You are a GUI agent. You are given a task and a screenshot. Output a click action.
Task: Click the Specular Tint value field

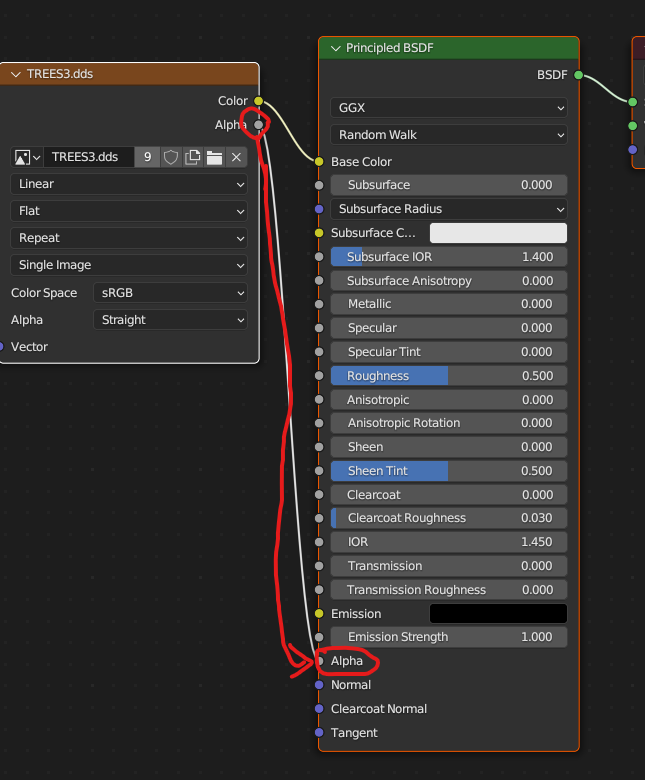449,352
